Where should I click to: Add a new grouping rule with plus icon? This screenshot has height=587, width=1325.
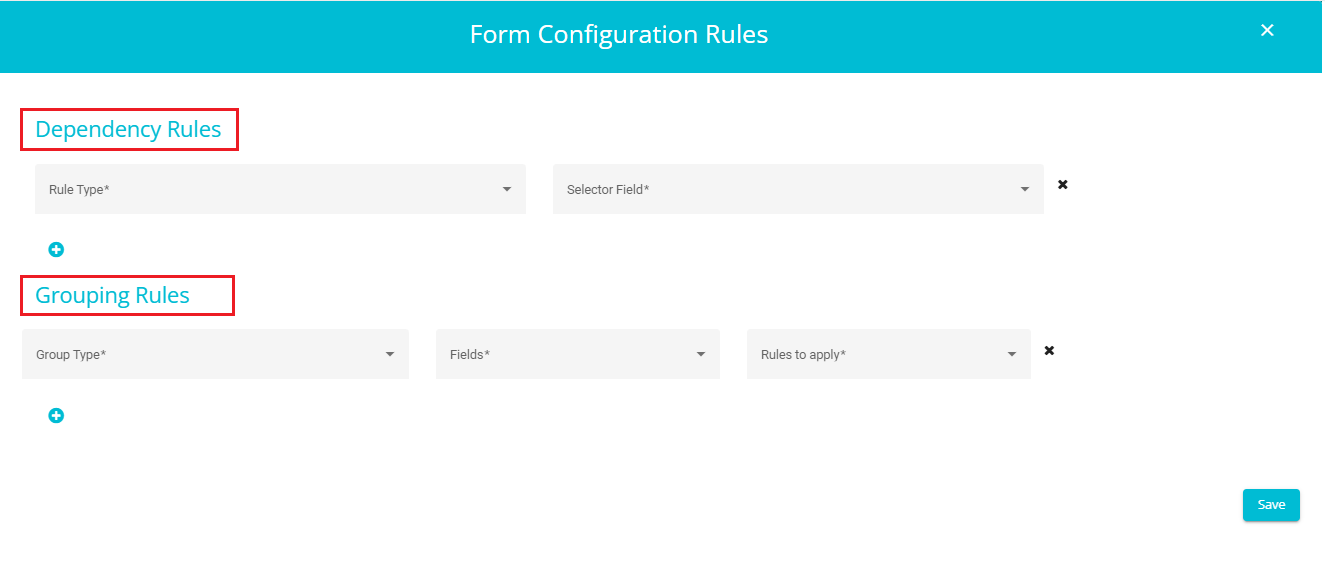pos(56,416)
